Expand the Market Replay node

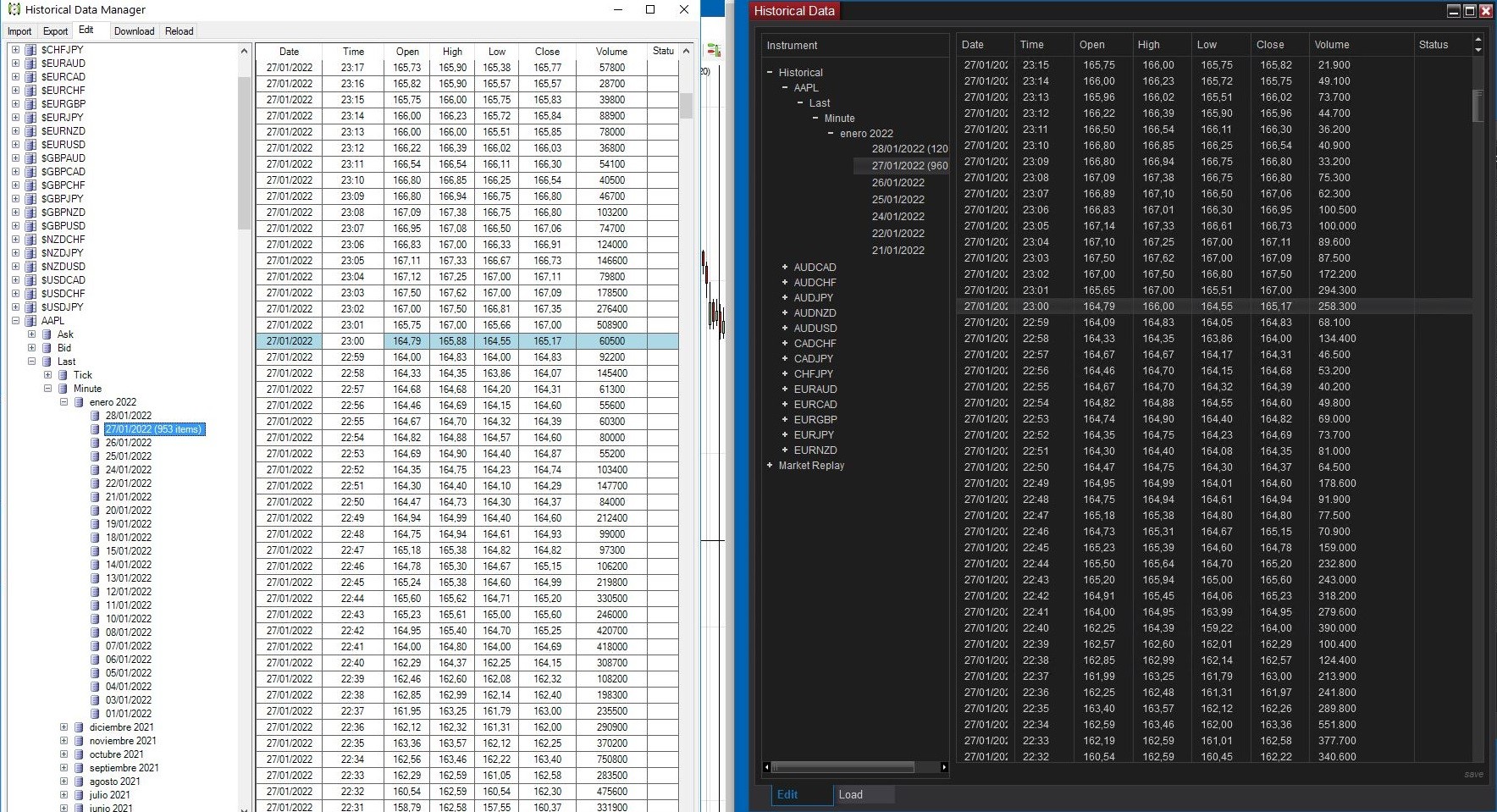[770, 466]
